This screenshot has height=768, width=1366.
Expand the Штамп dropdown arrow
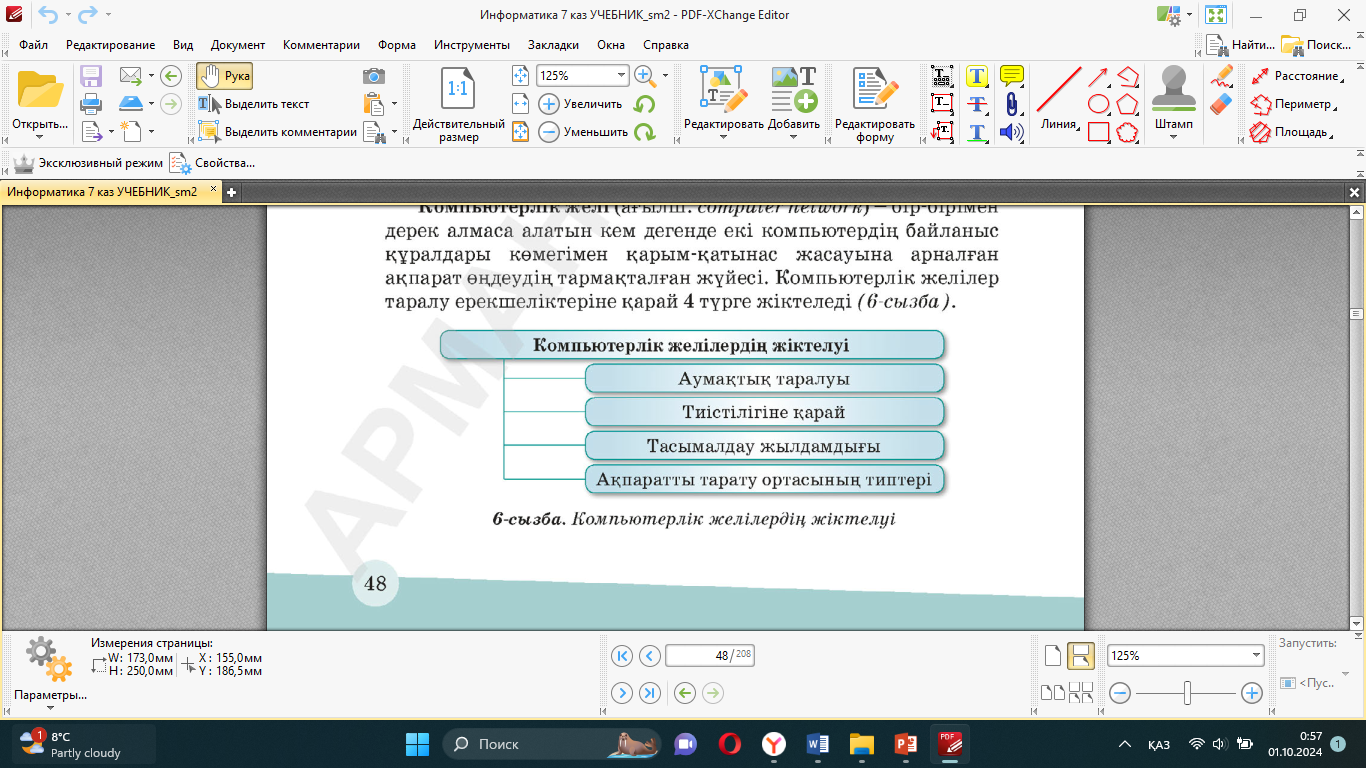pyautogui.click(x=1174, y=138)
